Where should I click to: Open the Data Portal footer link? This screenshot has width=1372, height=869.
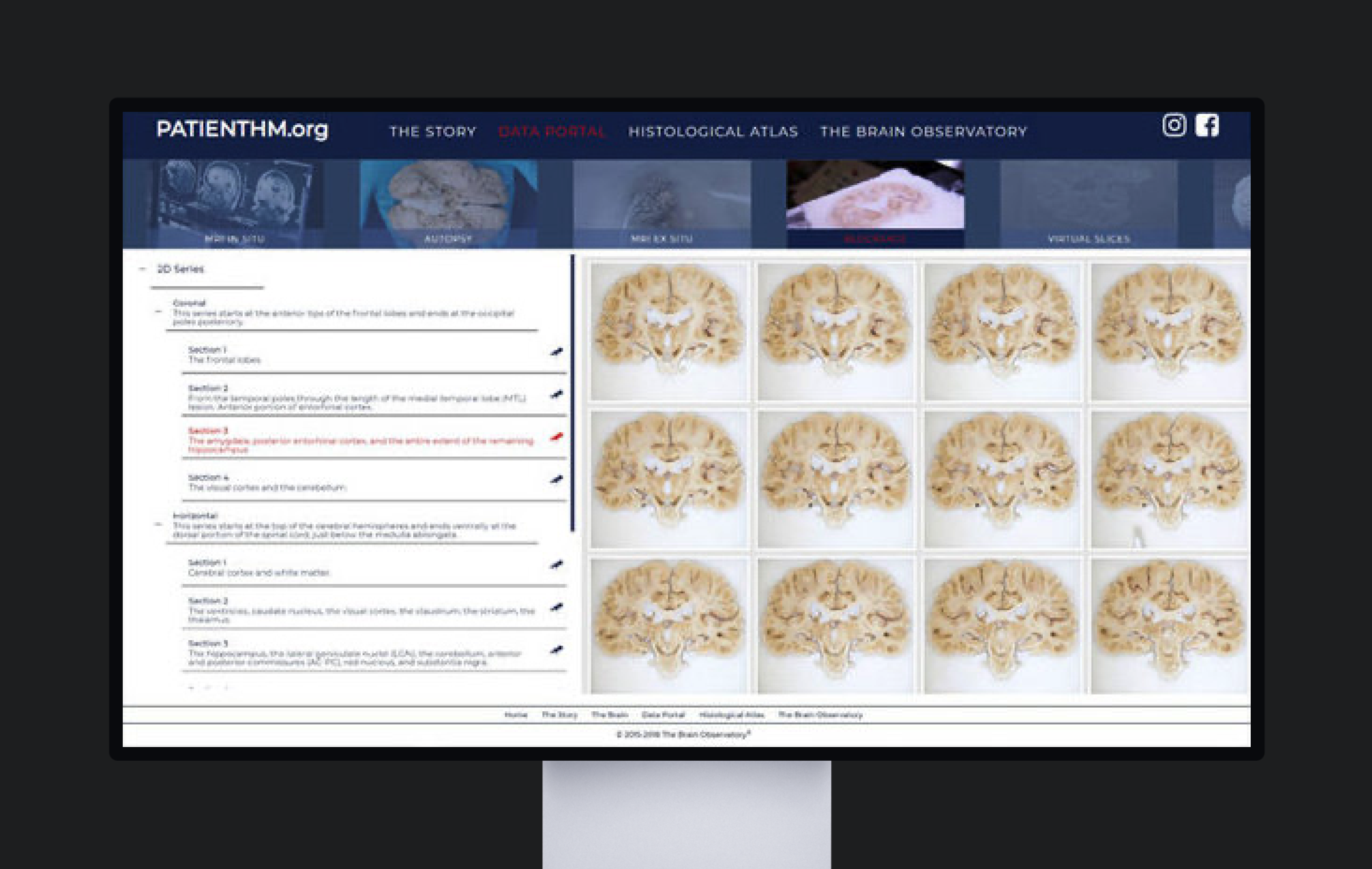click(x=664, y=715)
